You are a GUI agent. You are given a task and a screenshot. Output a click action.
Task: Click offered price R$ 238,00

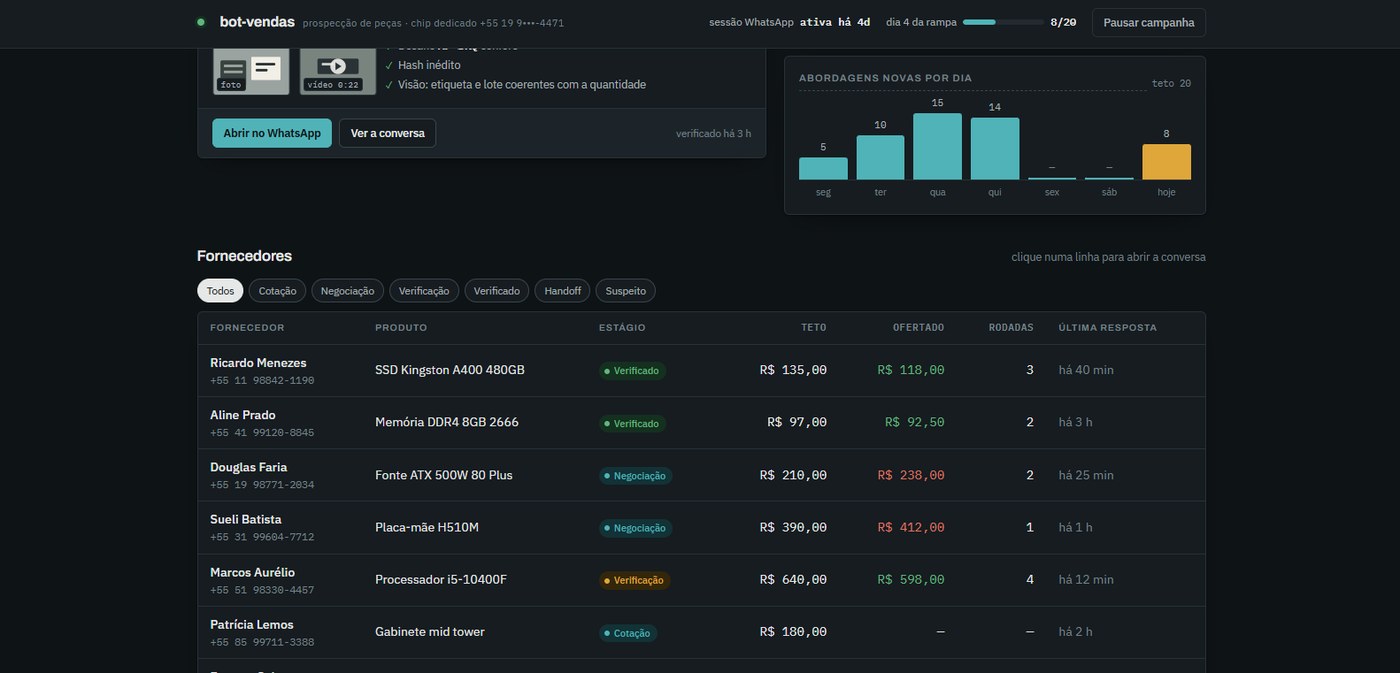pos(911,475)
